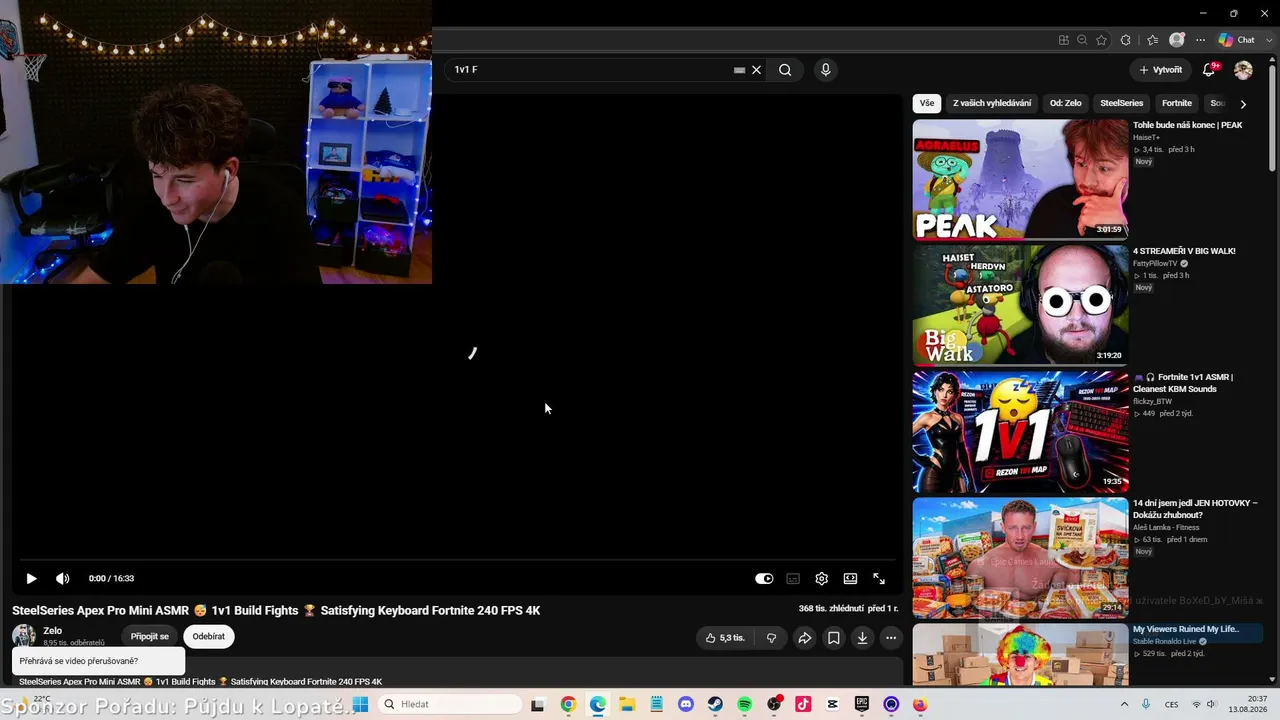Enter fullscreen mode in the video player
Image resolution: width=1280 pixels, height=720 pixels.
point(879,578)
